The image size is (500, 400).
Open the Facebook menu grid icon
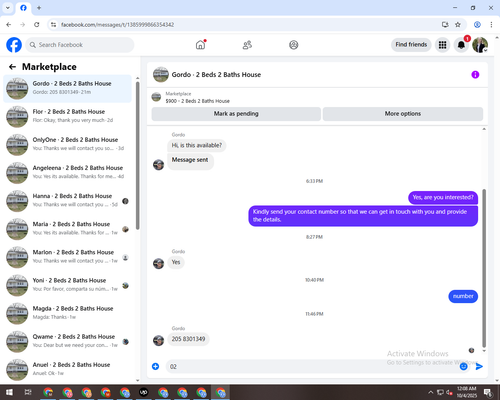click(x=442, y=45)
